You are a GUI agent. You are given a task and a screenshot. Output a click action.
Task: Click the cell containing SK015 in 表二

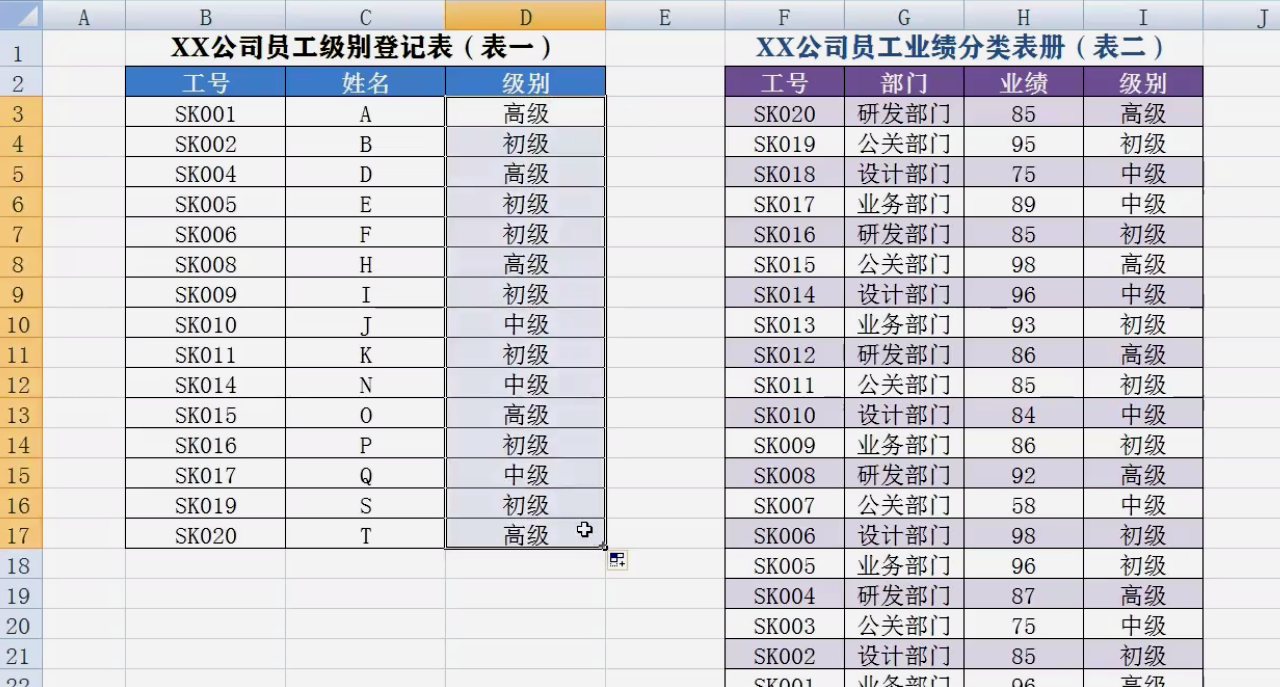pyautogui.click(x=783, y=263)
